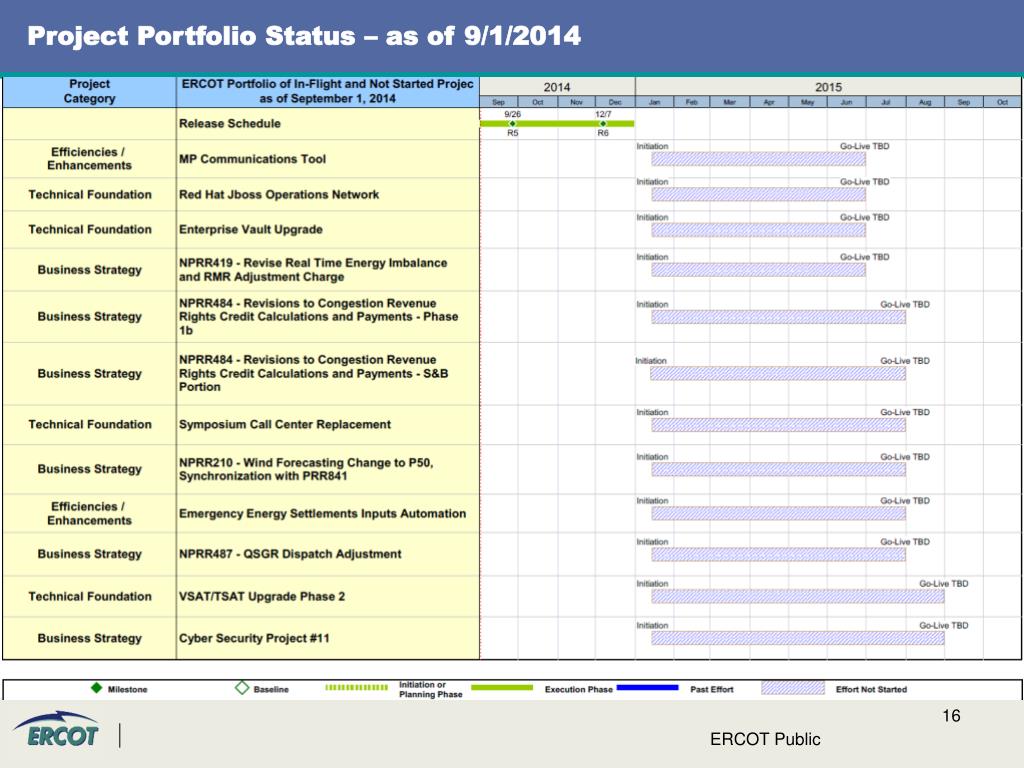
Task: Select the VSAT/TSAT Upgrade Phase 2 bar
Action: [x=797, y=596]
